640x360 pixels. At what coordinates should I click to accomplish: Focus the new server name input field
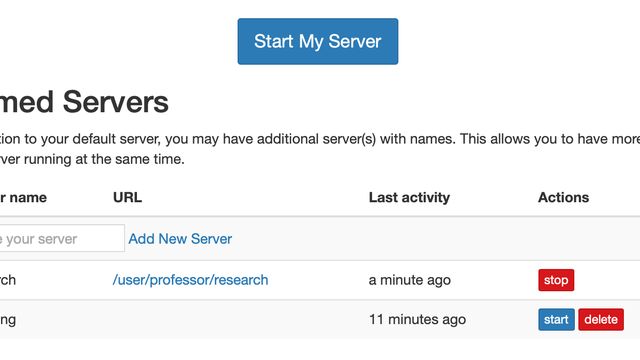(62, 238)
